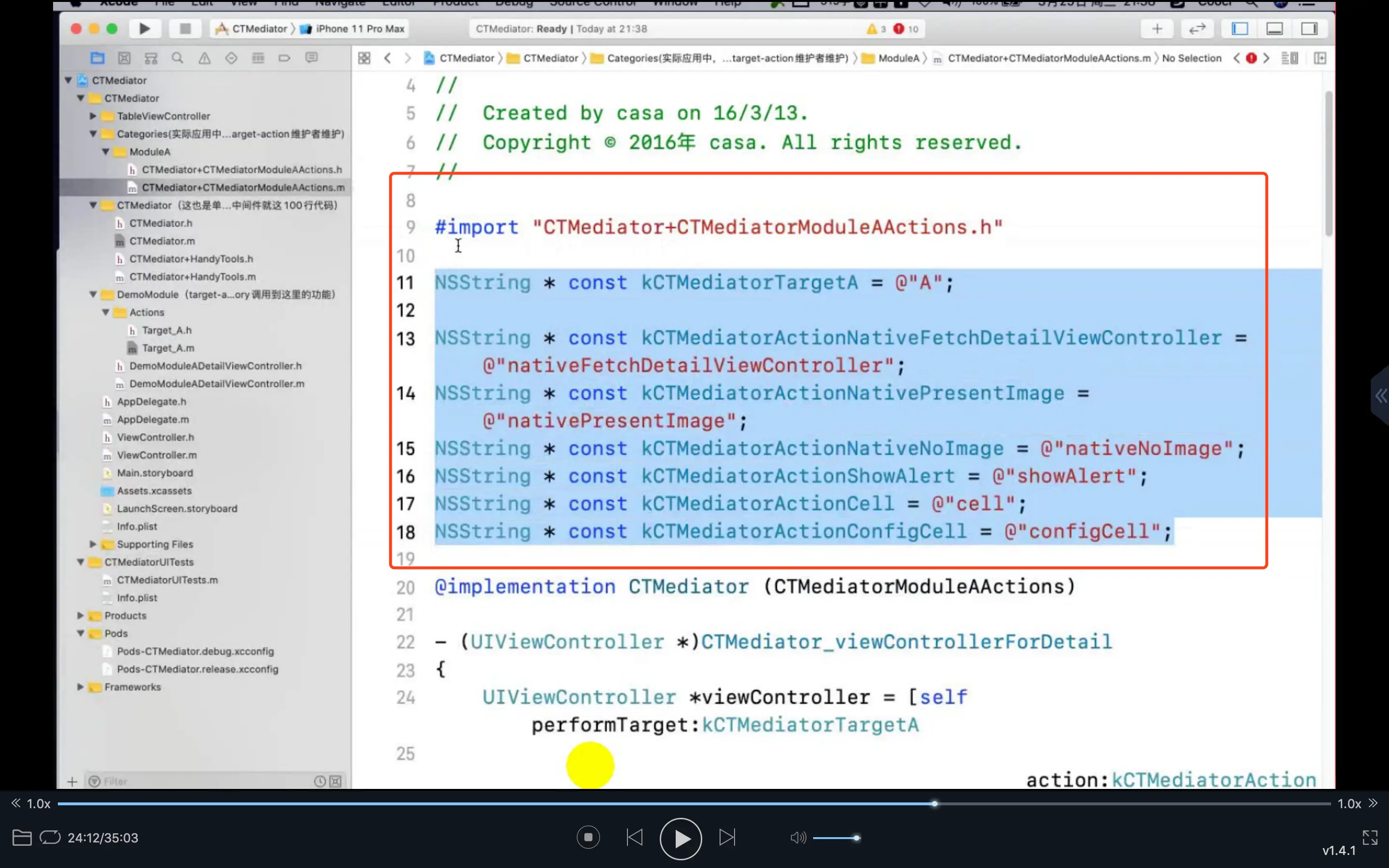Toggle the debug area panel

1274,29
